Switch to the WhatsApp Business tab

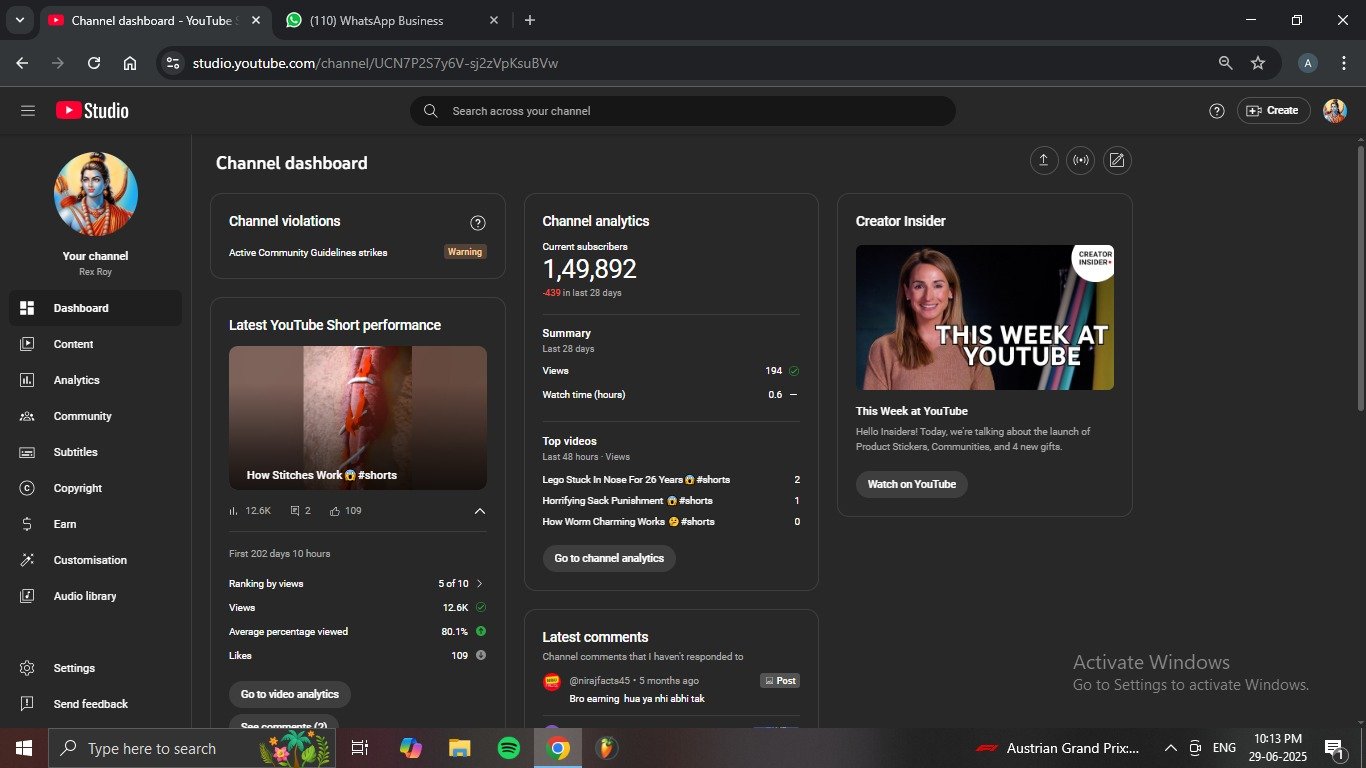(390, 20)
